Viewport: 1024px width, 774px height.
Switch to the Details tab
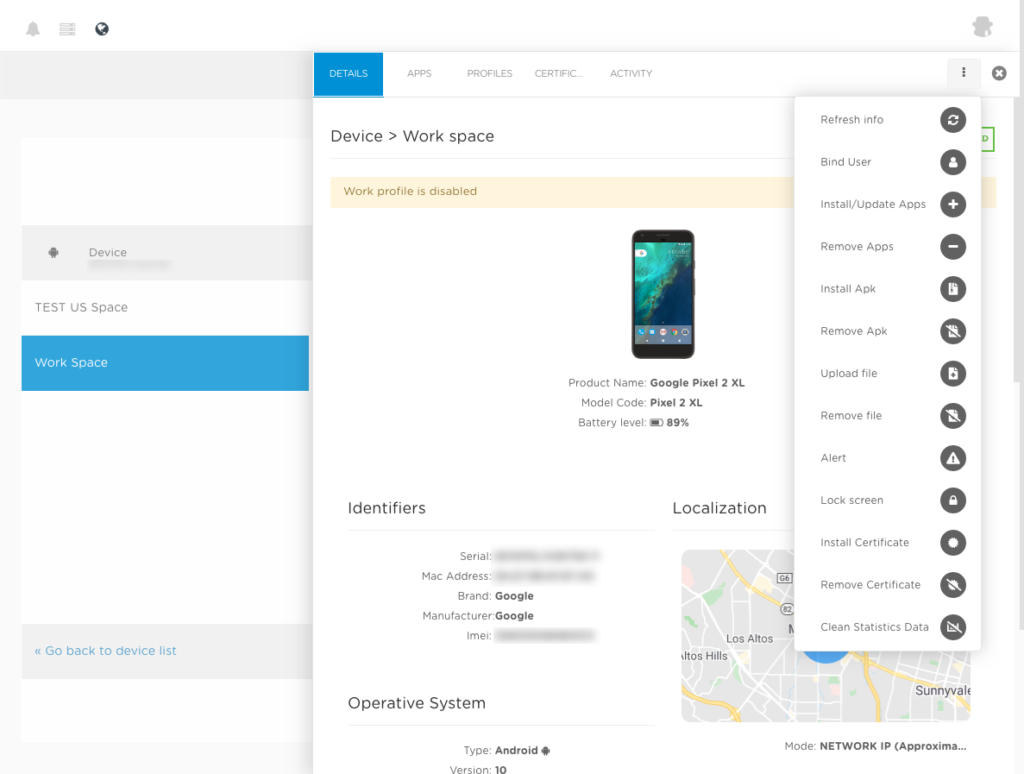348,74
